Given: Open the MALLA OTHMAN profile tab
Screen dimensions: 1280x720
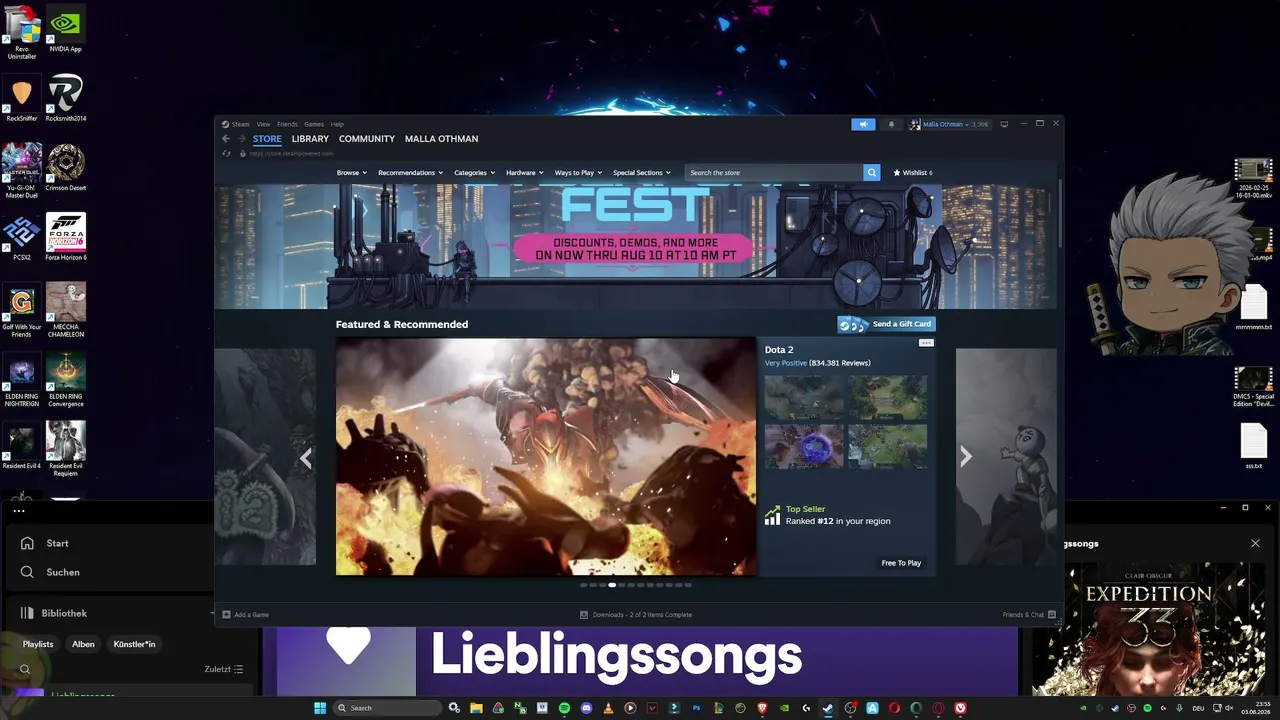Looking at the screenshot, I should 441,139.
